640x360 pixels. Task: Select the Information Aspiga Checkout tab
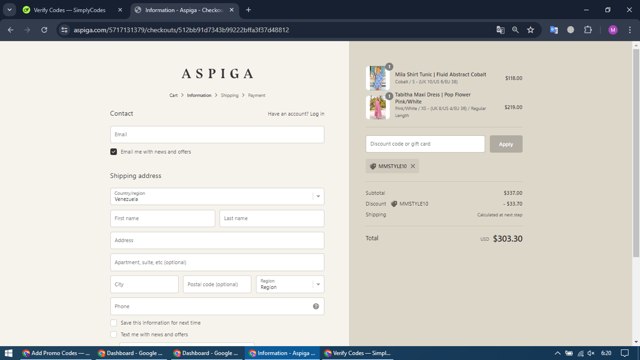(184, 10)
